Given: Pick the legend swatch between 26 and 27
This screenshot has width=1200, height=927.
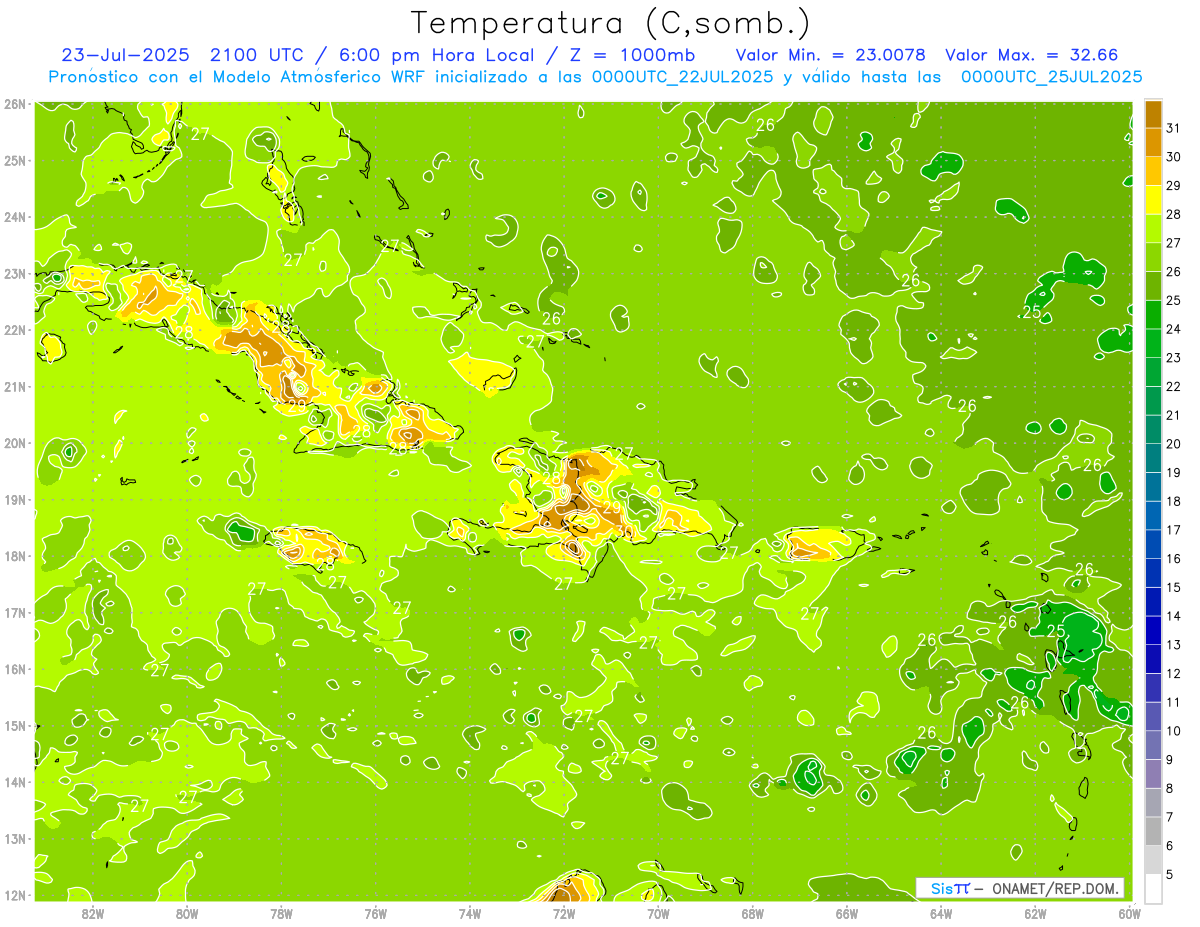Looking at the screenshot, I should coord(1153,256).
